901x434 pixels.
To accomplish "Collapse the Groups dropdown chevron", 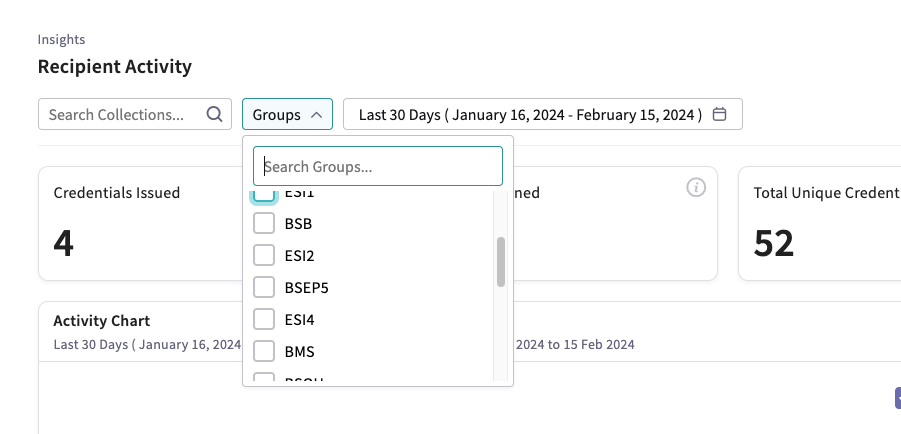I will coord(316,114).
